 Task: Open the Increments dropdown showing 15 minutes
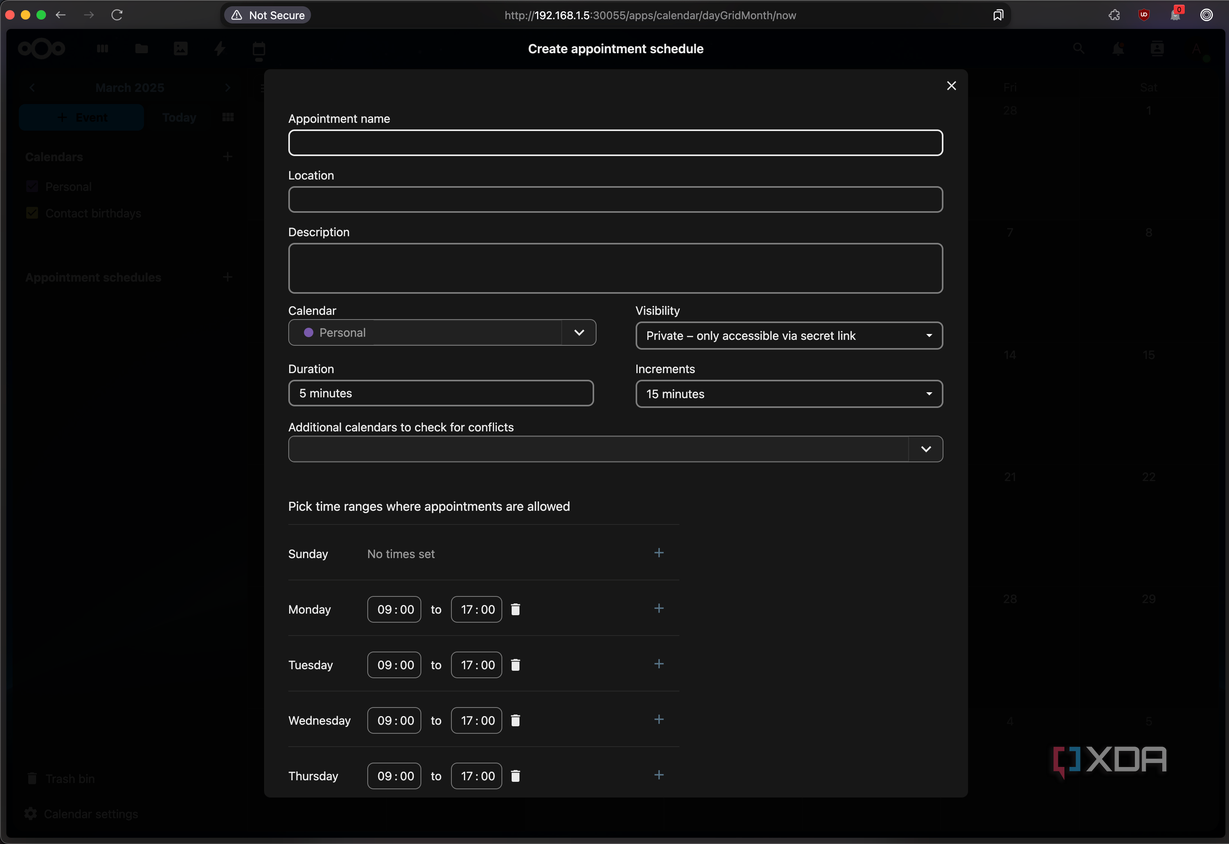(x=789, y=394)
